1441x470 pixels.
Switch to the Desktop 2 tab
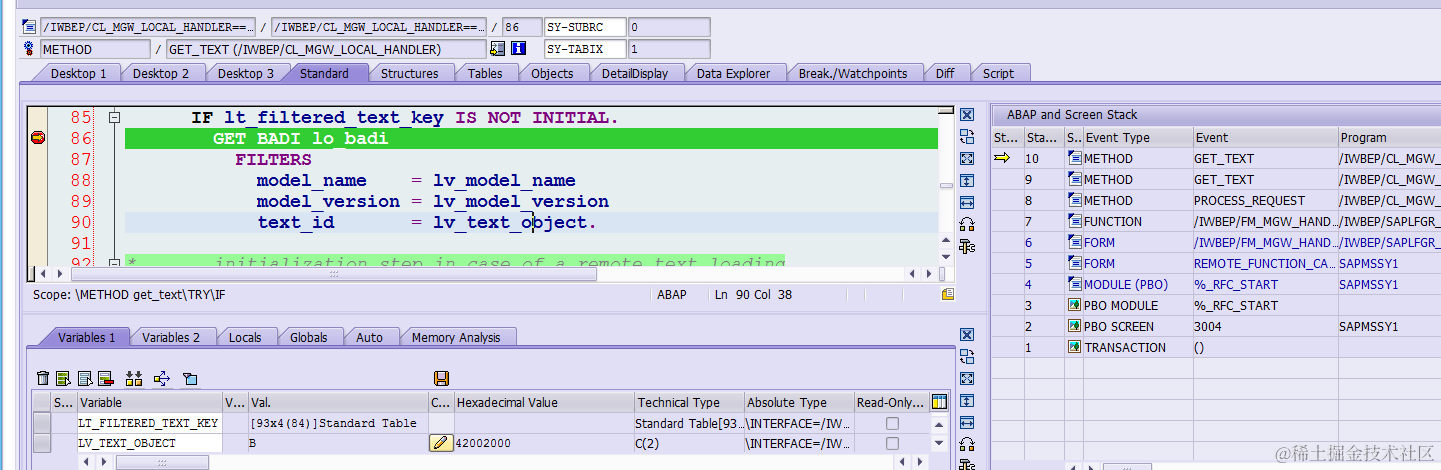[x=161, y=73]
